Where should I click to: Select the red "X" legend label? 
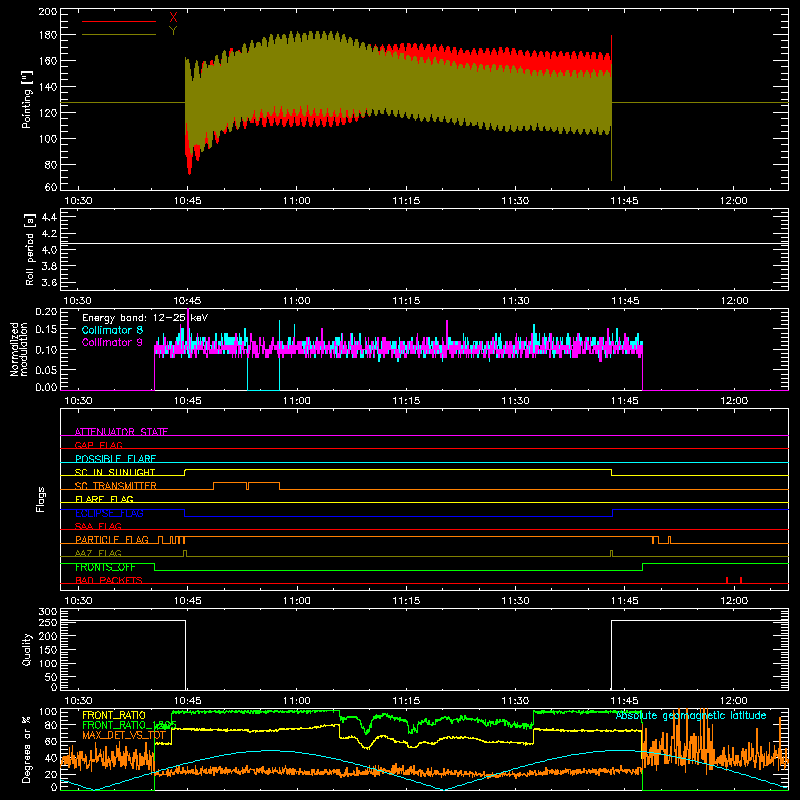[173, 18]
